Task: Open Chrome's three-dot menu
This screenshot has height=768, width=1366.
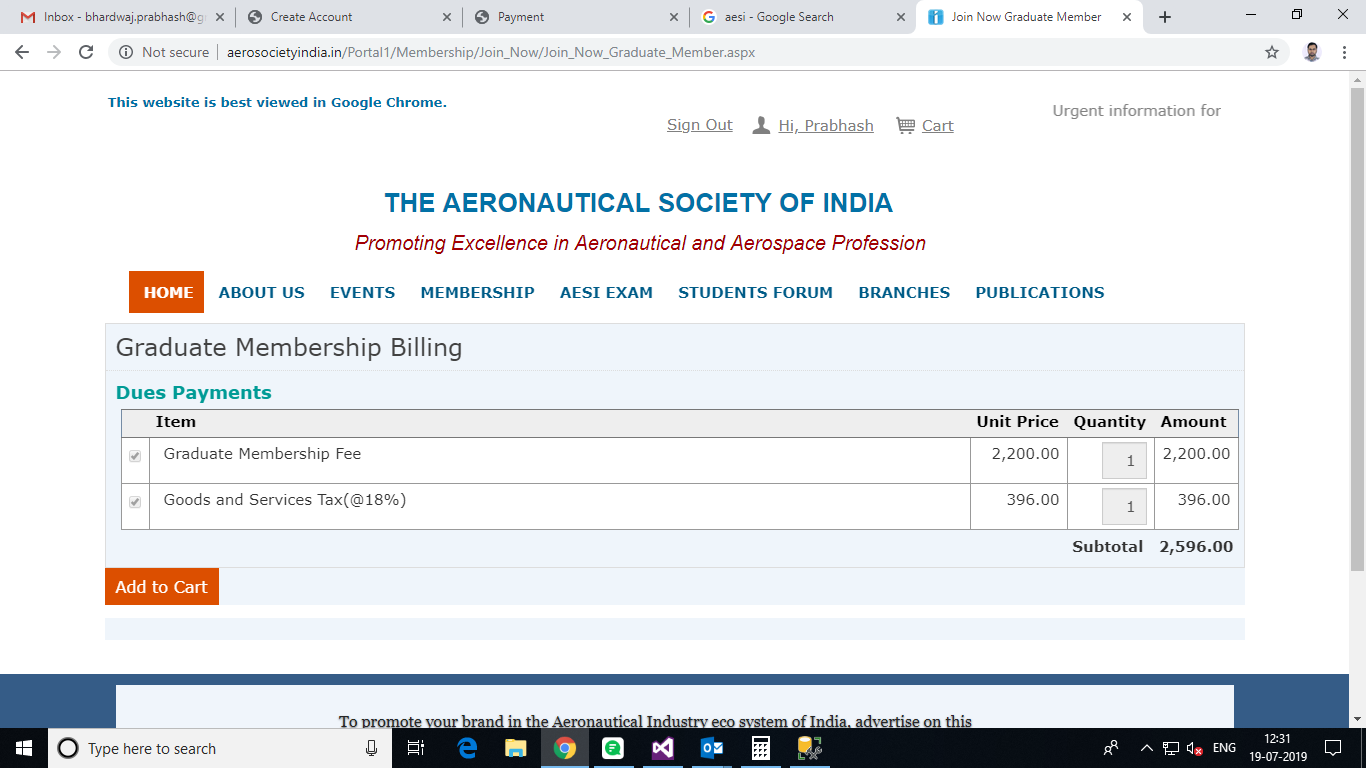Action: 1344,52
